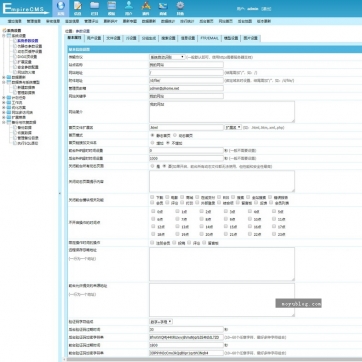Tick the 下载 module-close checkbox

pos(153,197)
